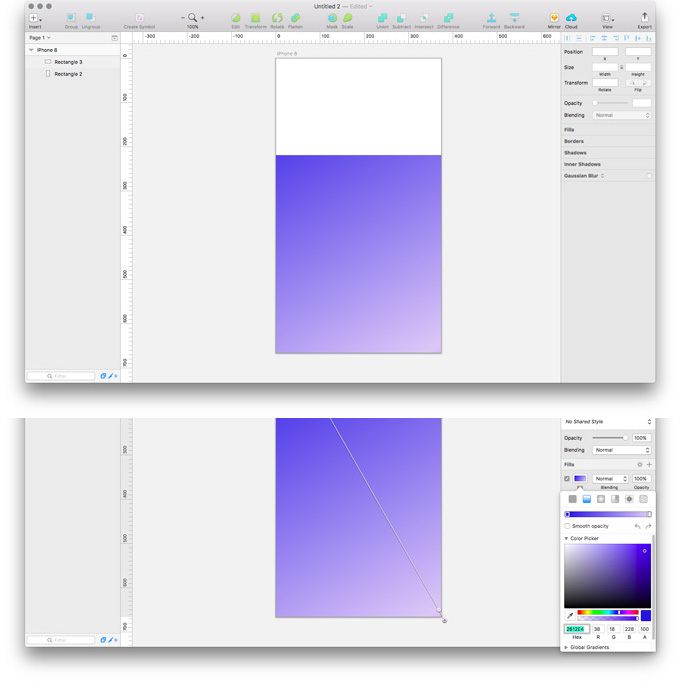Zoom in with the plus button

(202, 18)
